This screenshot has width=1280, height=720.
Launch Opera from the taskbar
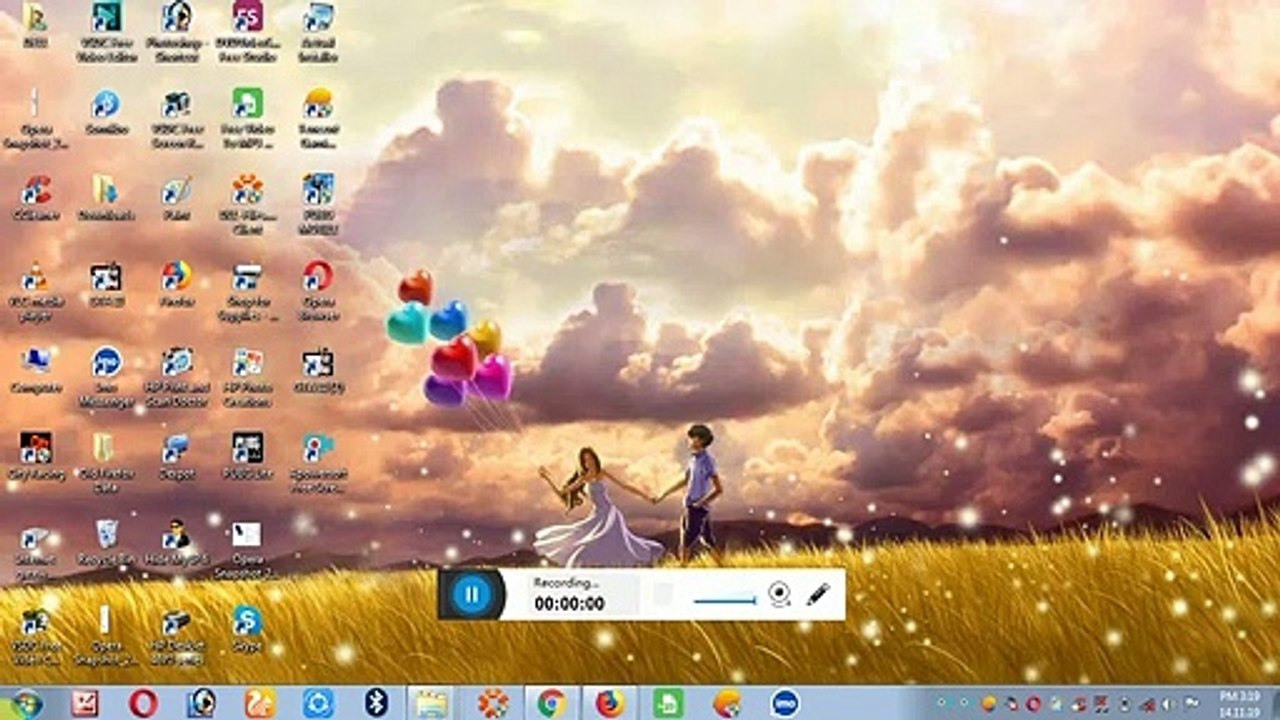143,703
